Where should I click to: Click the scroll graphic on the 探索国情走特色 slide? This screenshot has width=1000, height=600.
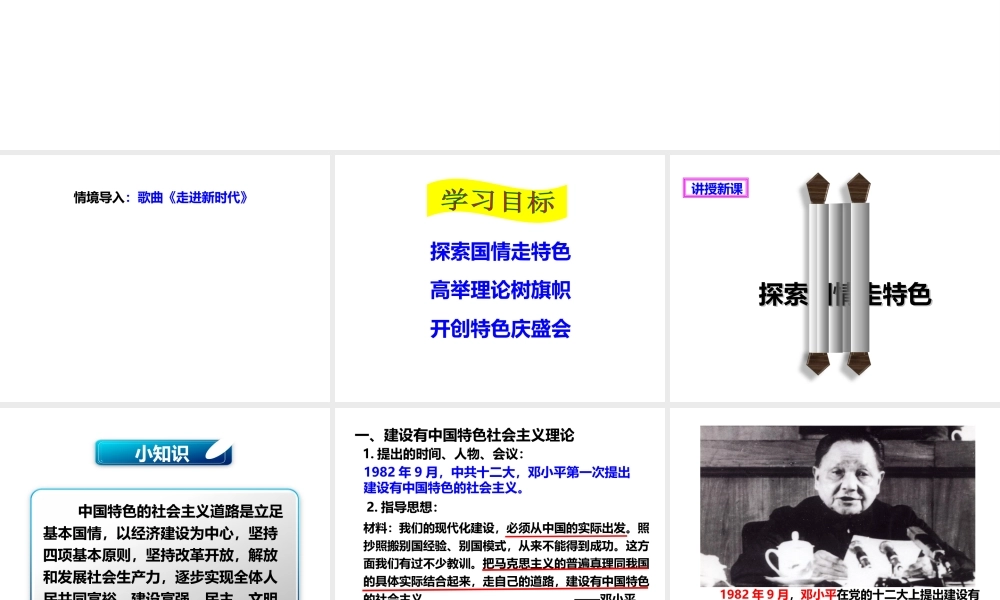coord(838,274)
